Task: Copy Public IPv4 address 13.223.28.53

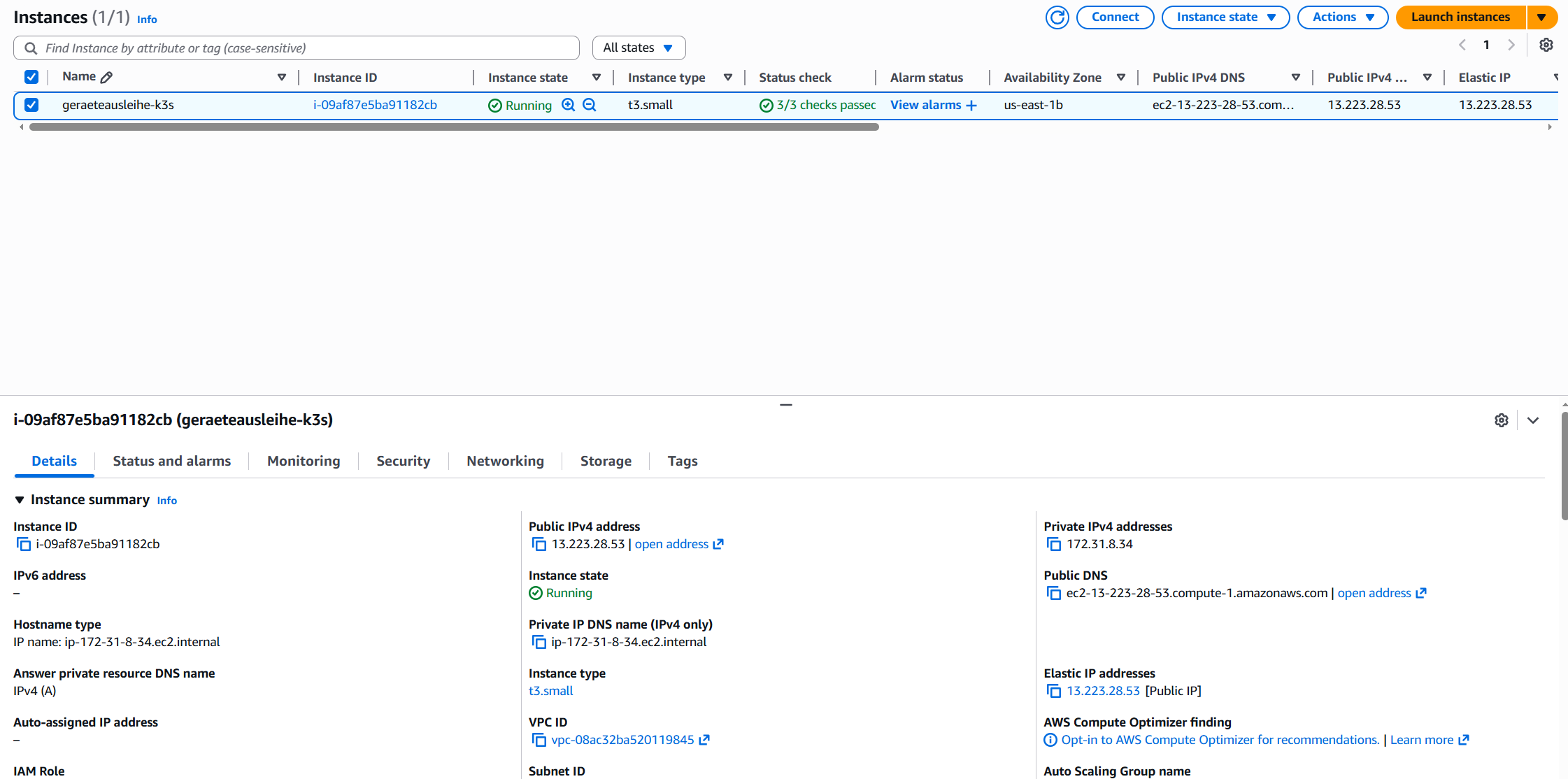Action: coord(539,544)
